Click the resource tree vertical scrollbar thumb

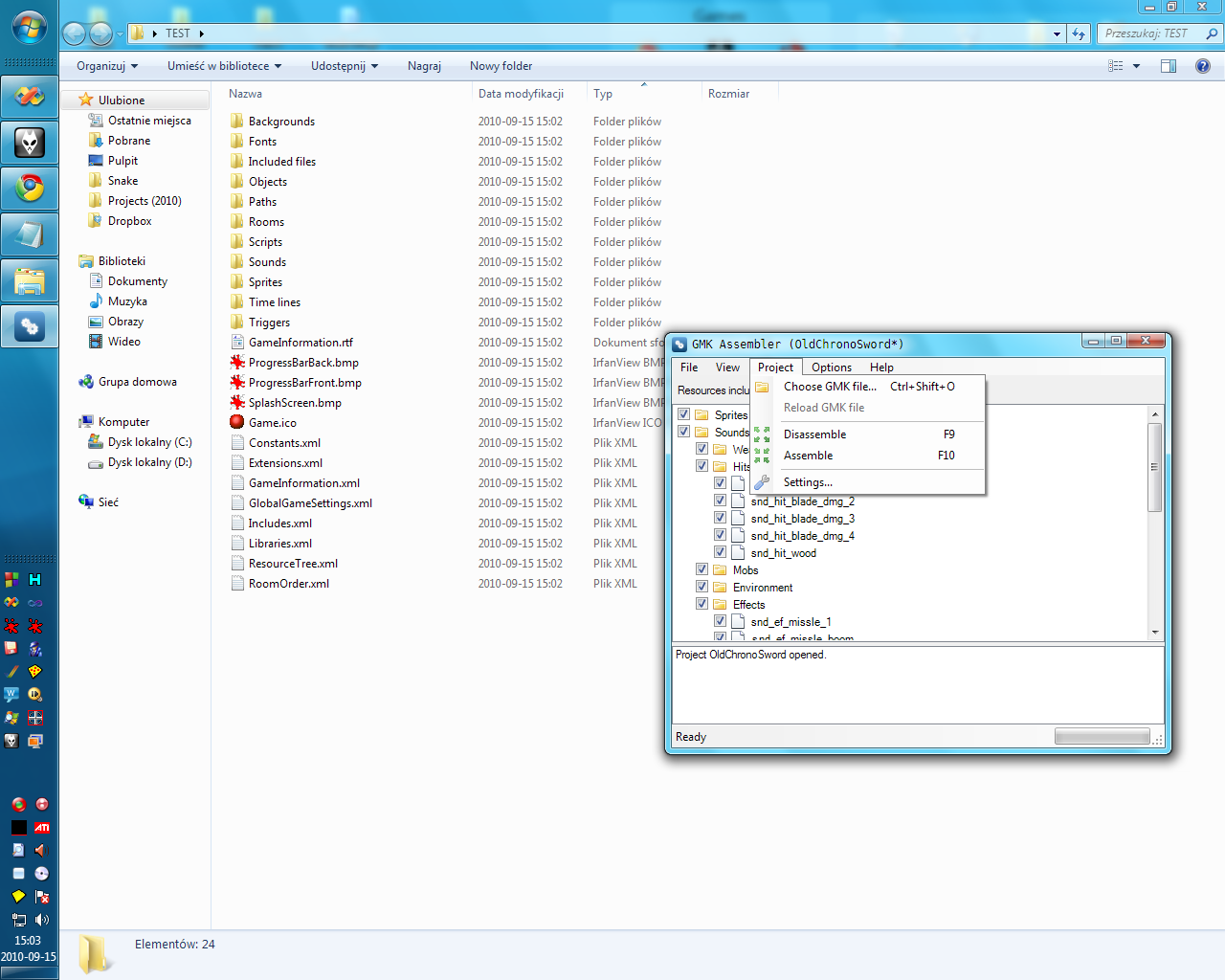point(1155,467)
